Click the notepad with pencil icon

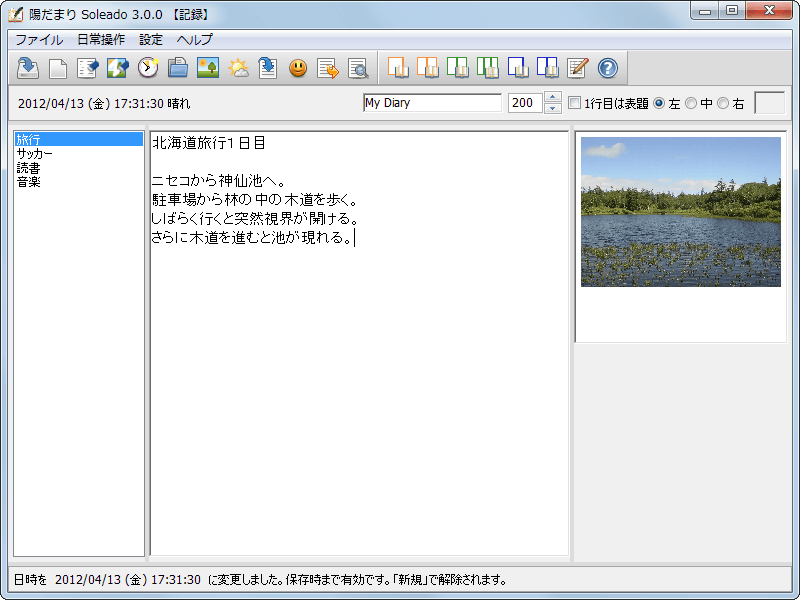(x=578, y=68)
